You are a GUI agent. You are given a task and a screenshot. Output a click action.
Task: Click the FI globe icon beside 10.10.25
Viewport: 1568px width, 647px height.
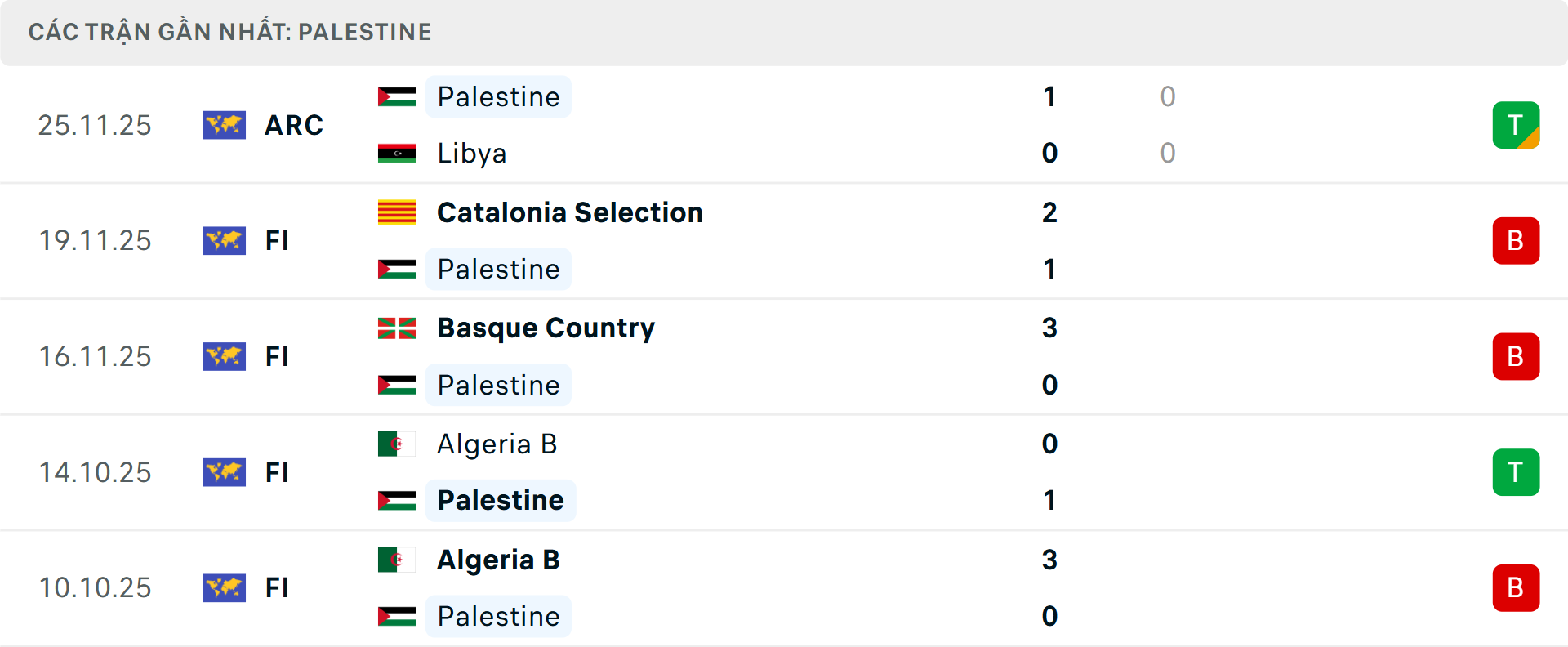click(x=225, y=587)
